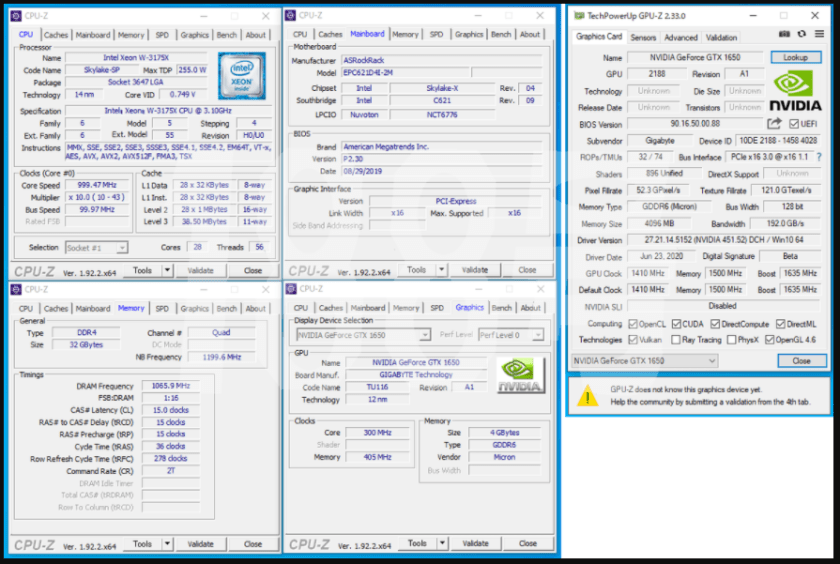
Task: Click the GPU Name field in GPU-Z
Action: 695,57
